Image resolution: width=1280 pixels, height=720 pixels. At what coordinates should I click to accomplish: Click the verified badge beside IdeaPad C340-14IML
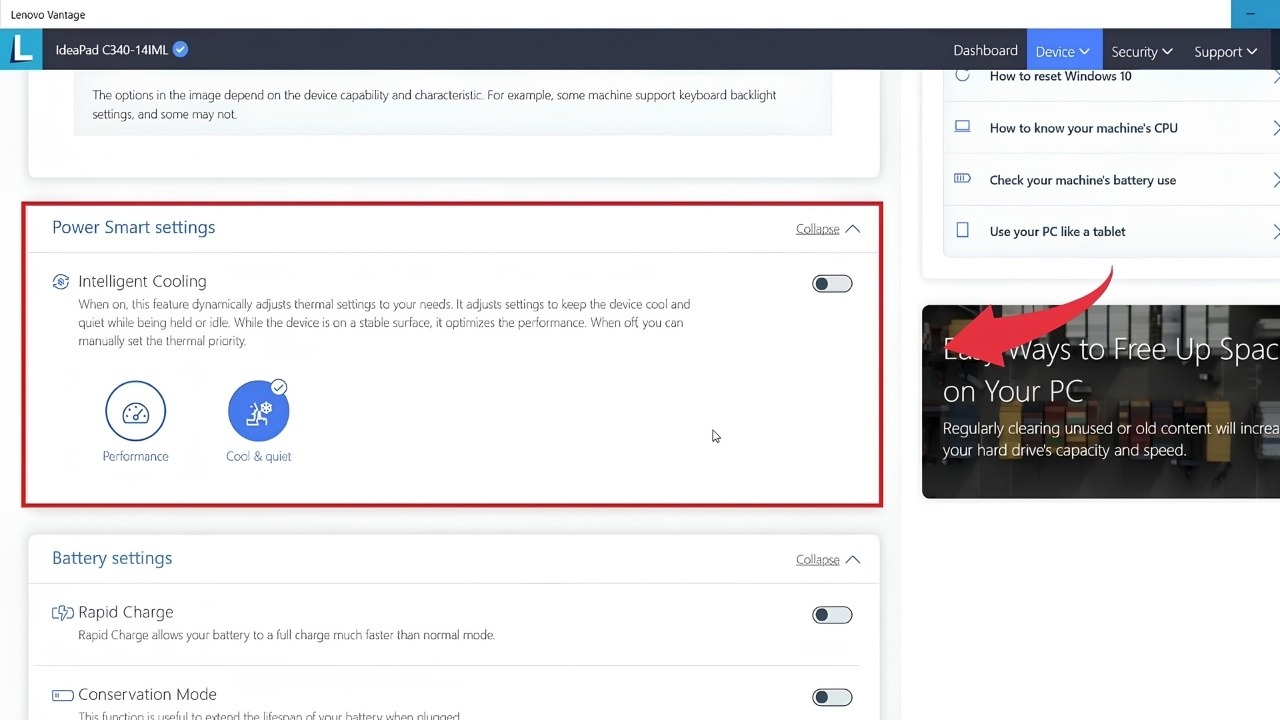[x=181, y=49]
